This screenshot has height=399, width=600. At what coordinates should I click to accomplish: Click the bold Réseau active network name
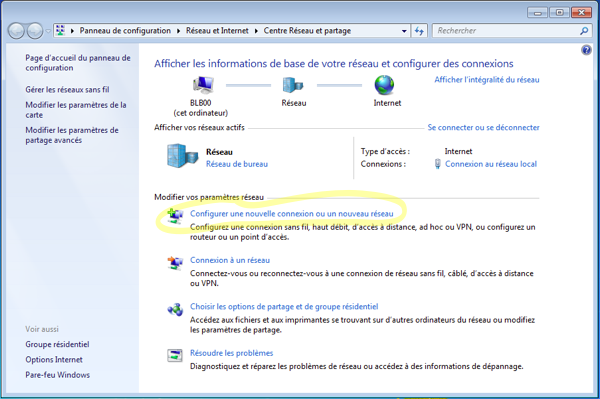(x=219, y=152)
